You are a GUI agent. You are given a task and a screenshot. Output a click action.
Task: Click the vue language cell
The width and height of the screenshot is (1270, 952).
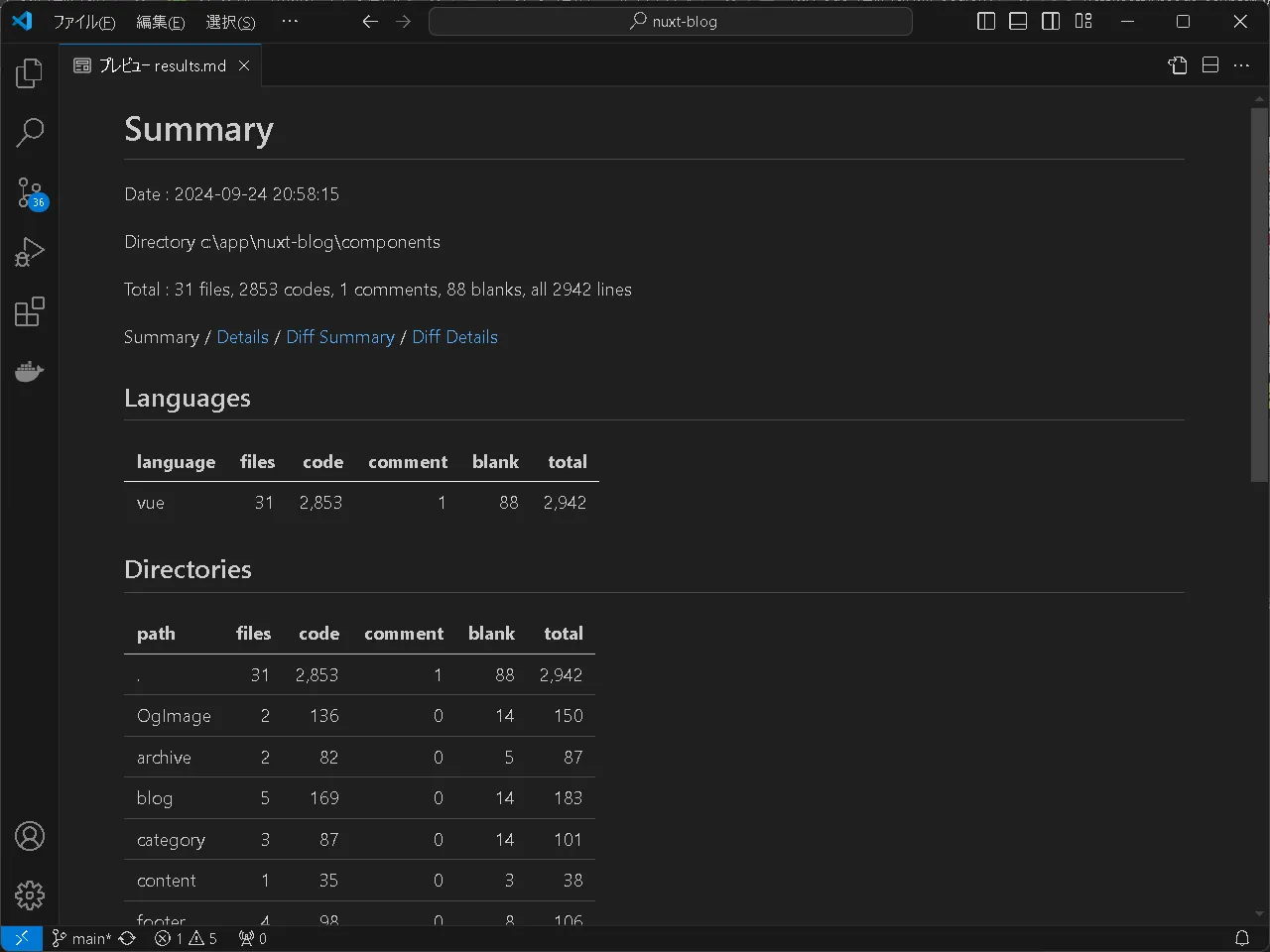(x=151, y=503)
